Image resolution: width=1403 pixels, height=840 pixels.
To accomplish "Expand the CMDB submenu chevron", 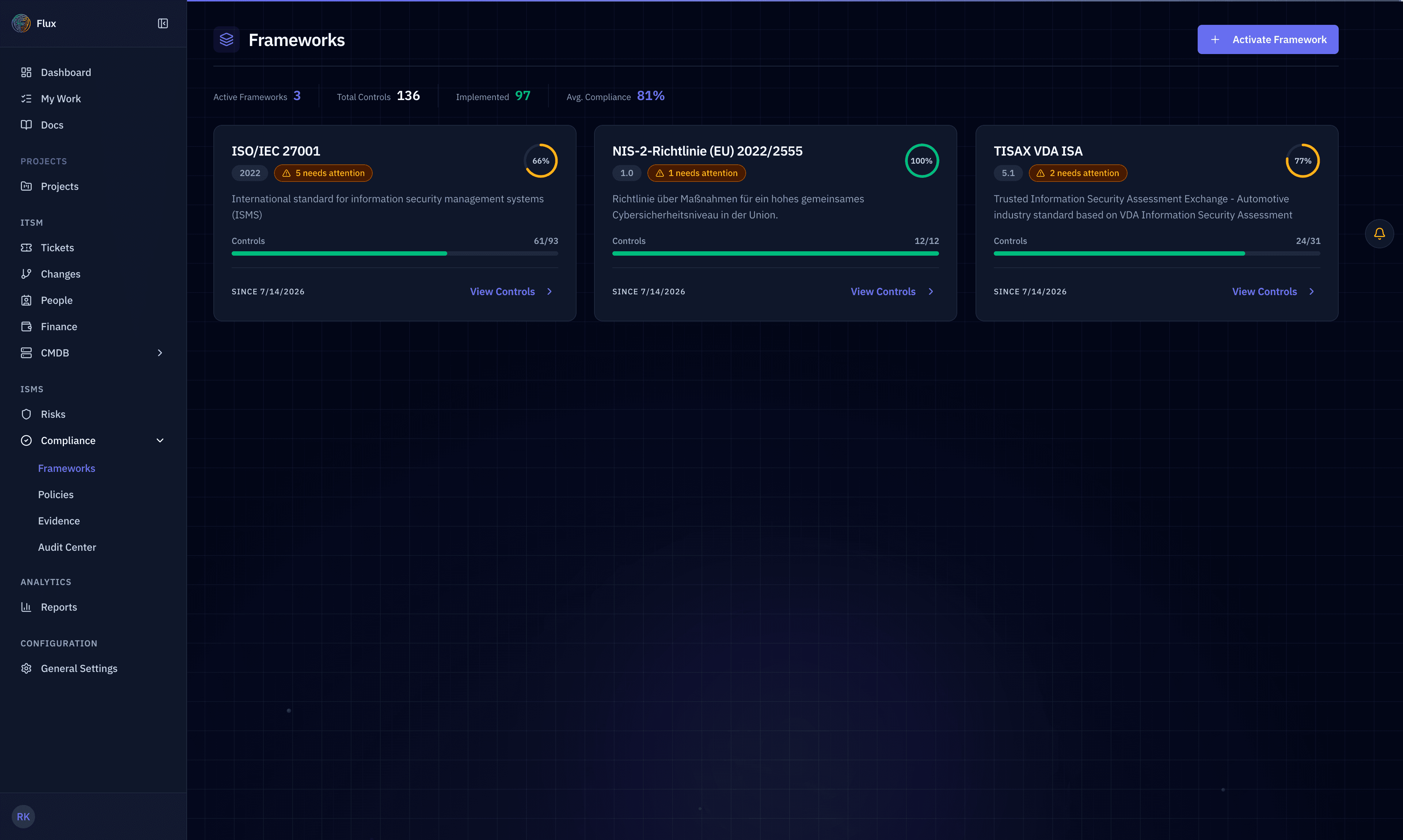I will pyautogui.click(x=160, y=353).
